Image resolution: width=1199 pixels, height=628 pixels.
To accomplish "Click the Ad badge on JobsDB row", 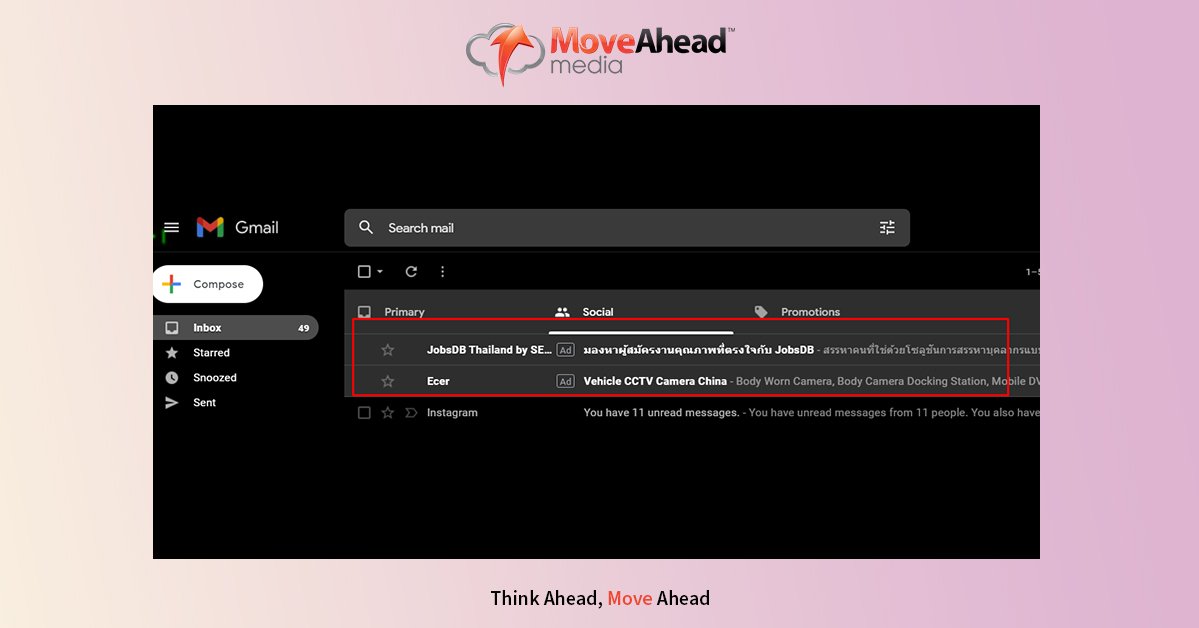I will pos(565,350).
